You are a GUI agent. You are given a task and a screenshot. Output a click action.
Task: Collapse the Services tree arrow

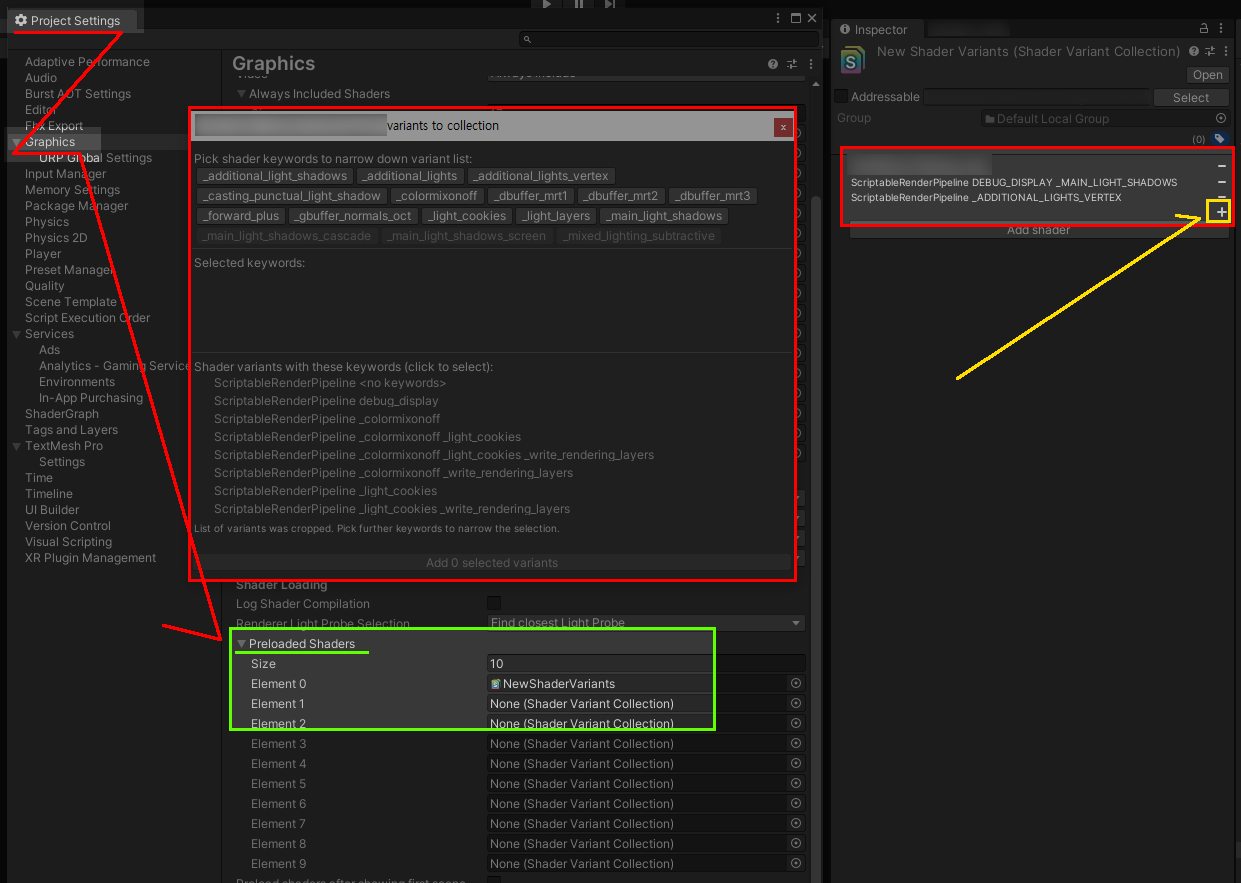pos(15,334)
